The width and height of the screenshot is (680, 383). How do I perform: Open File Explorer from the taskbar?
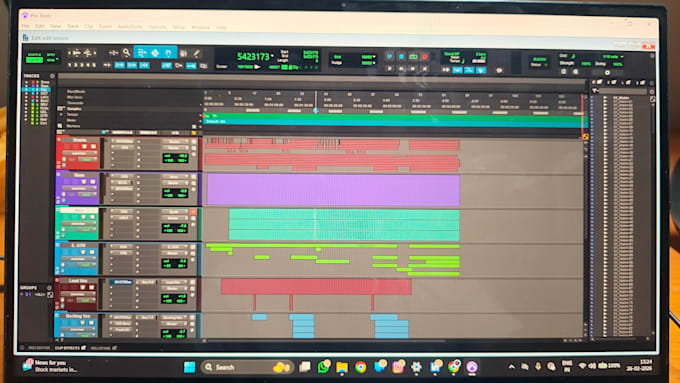342,367
